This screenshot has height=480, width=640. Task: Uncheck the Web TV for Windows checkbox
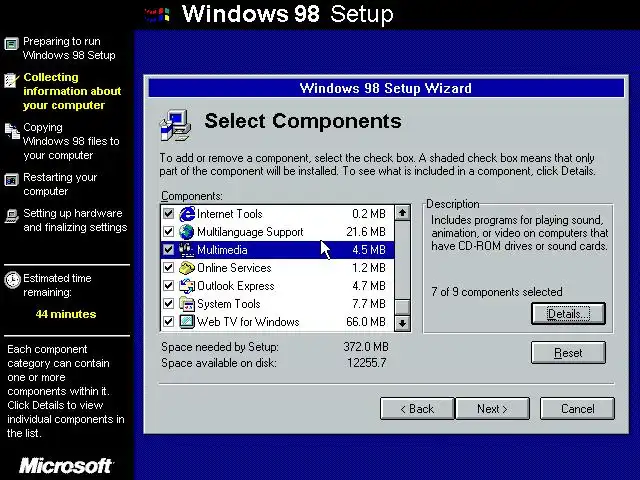pos(168,322)
